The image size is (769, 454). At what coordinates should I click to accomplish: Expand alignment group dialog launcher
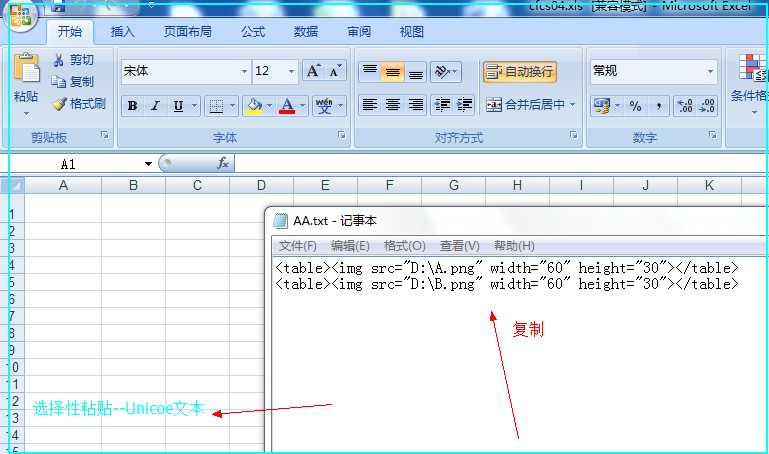573,135
